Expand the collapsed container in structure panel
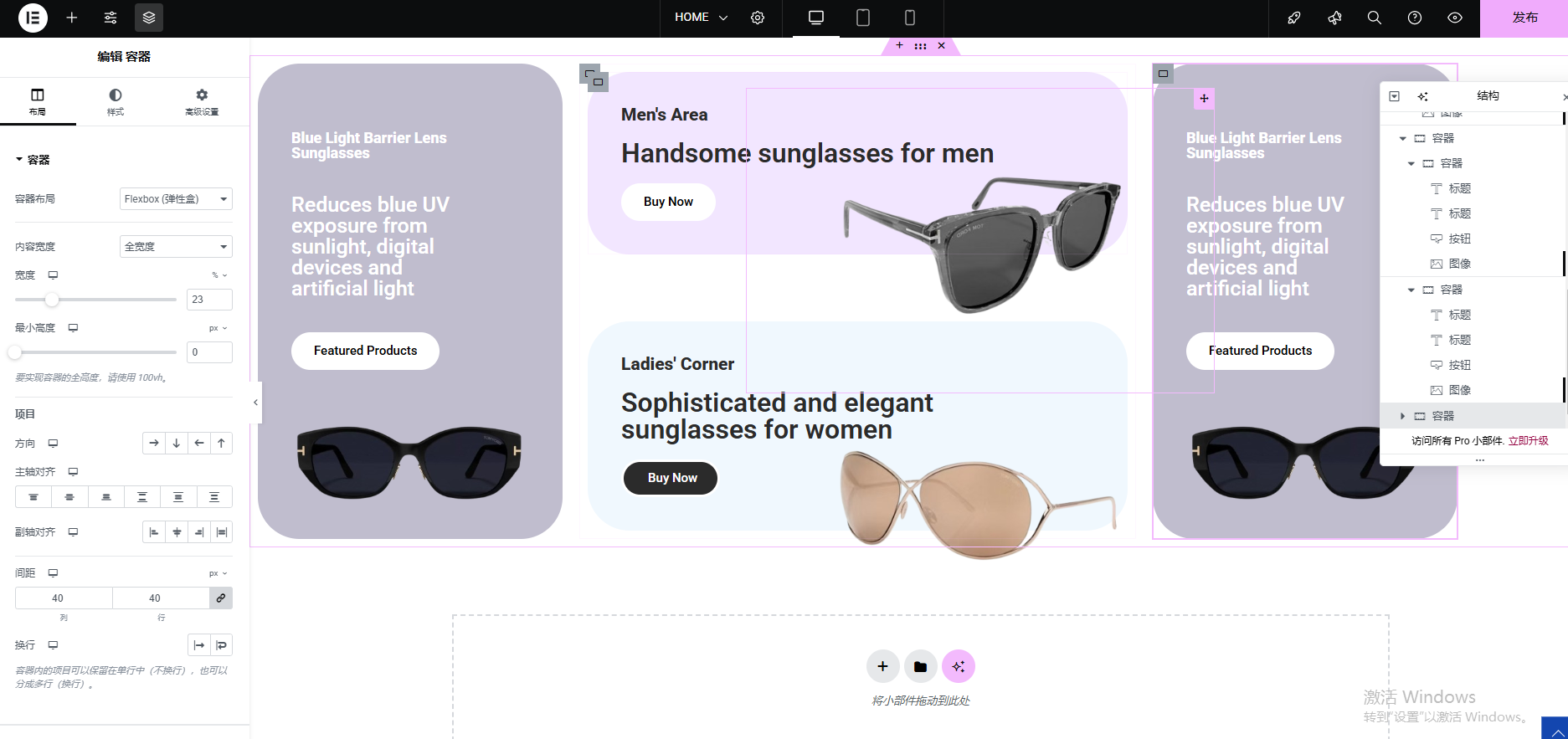 click(x=1403, y=416)
